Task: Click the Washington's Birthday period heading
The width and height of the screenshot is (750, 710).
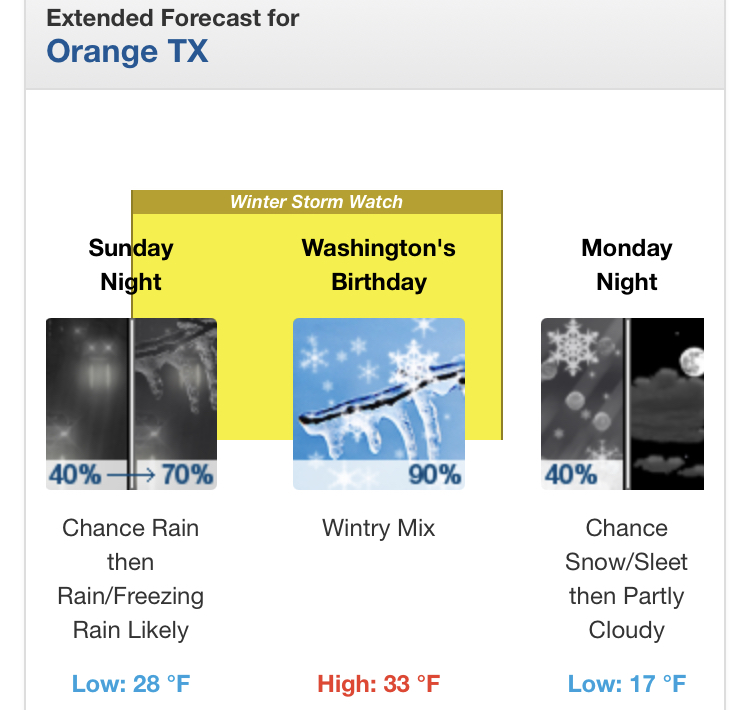Action: (378, 265)
